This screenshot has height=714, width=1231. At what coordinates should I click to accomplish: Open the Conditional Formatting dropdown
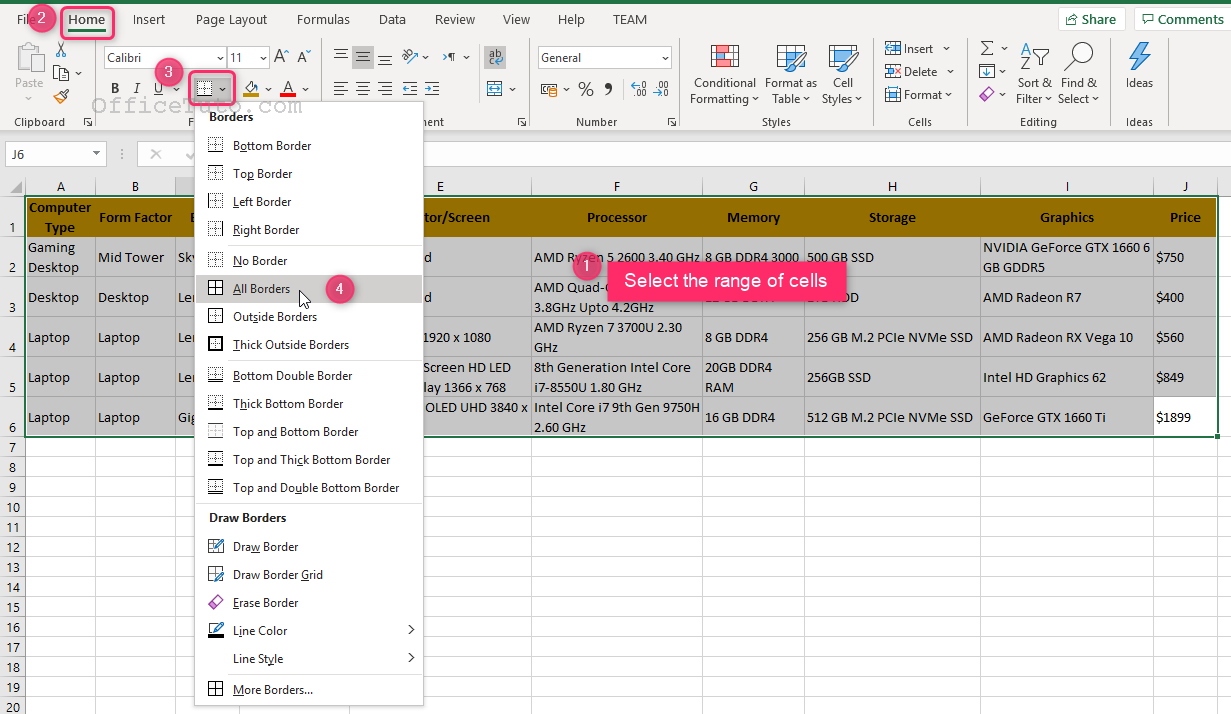[725, 74]
